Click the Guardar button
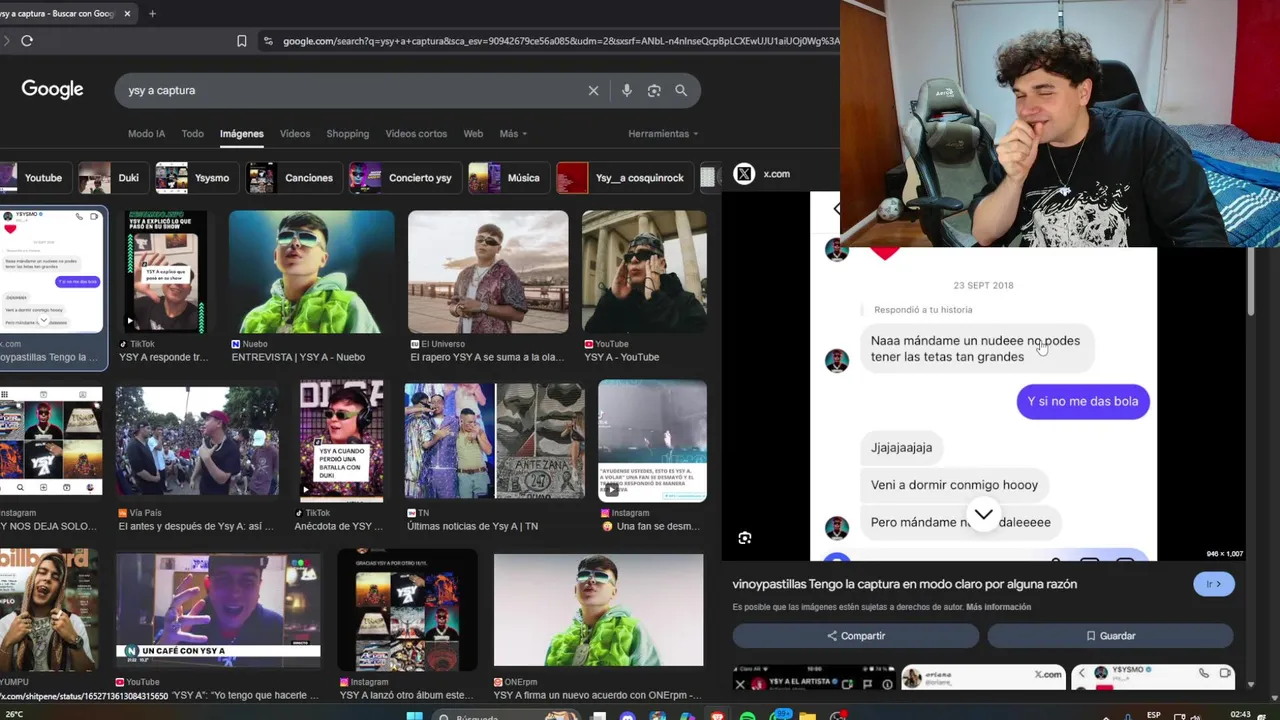This screenshot has height=720, width=1280. (1110, 636)
